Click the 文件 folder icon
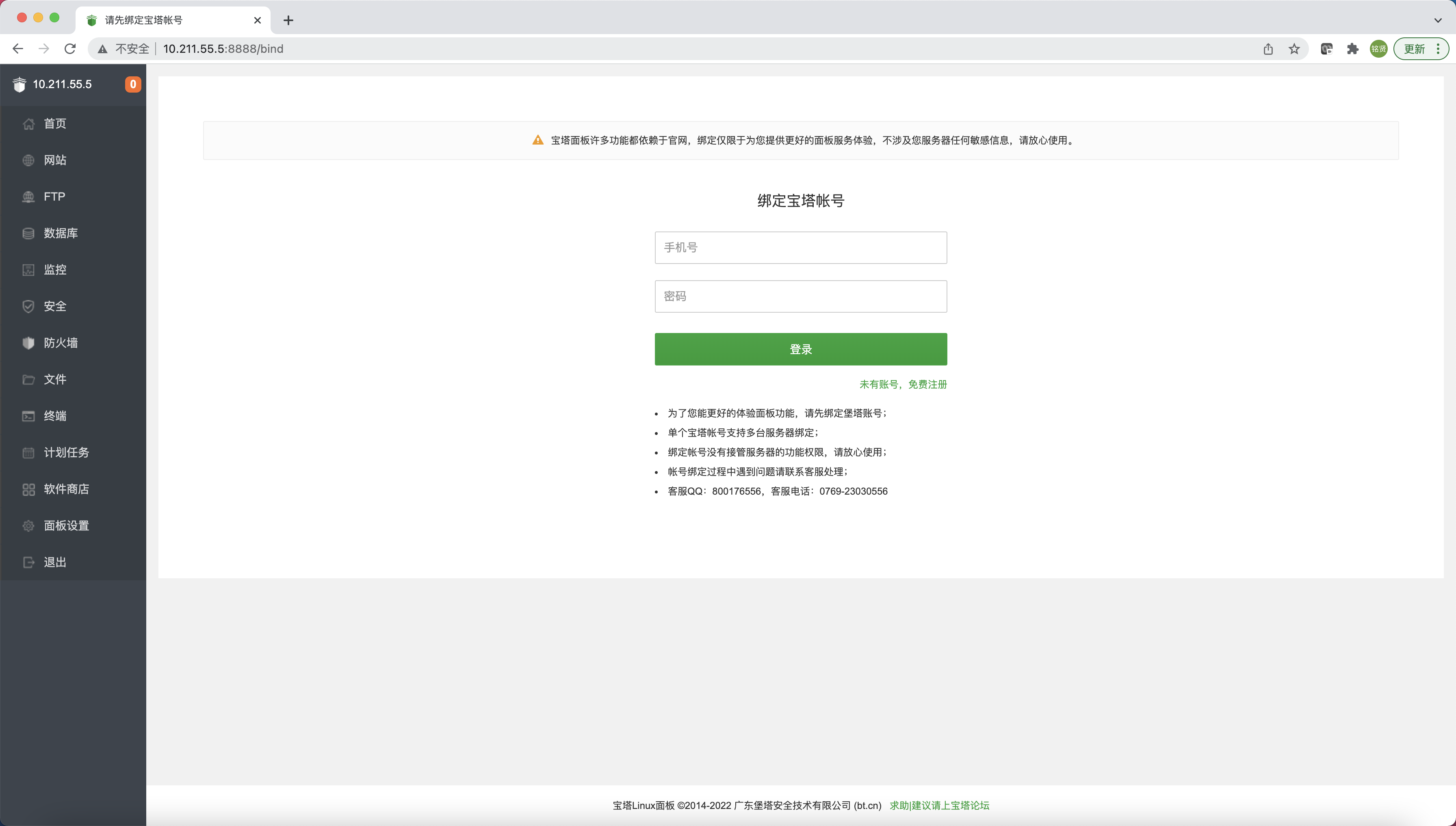 [28, 380]
